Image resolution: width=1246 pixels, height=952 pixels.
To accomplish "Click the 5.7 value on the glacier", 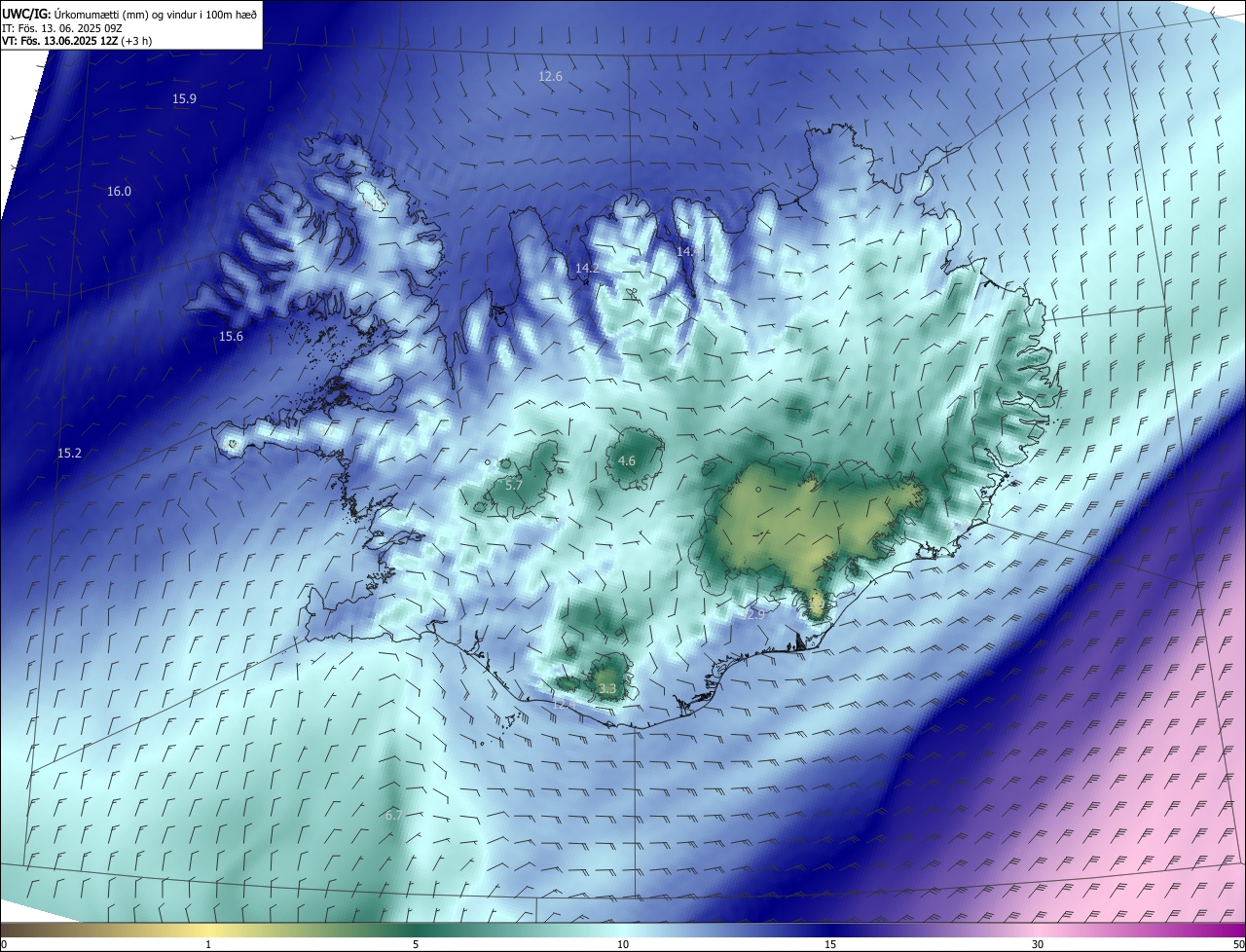I will (514, 485).
